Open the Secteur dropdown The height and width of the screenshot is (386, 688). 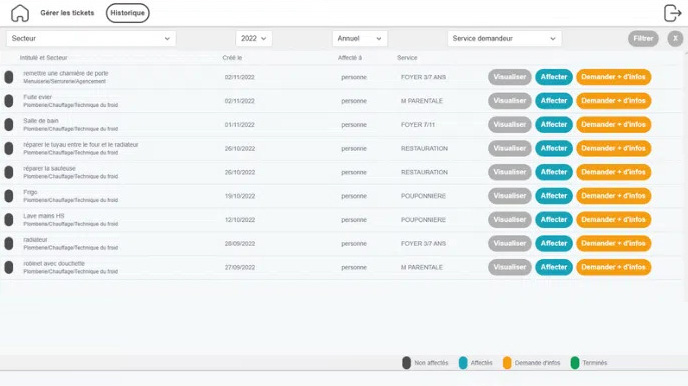pos(91,39)
